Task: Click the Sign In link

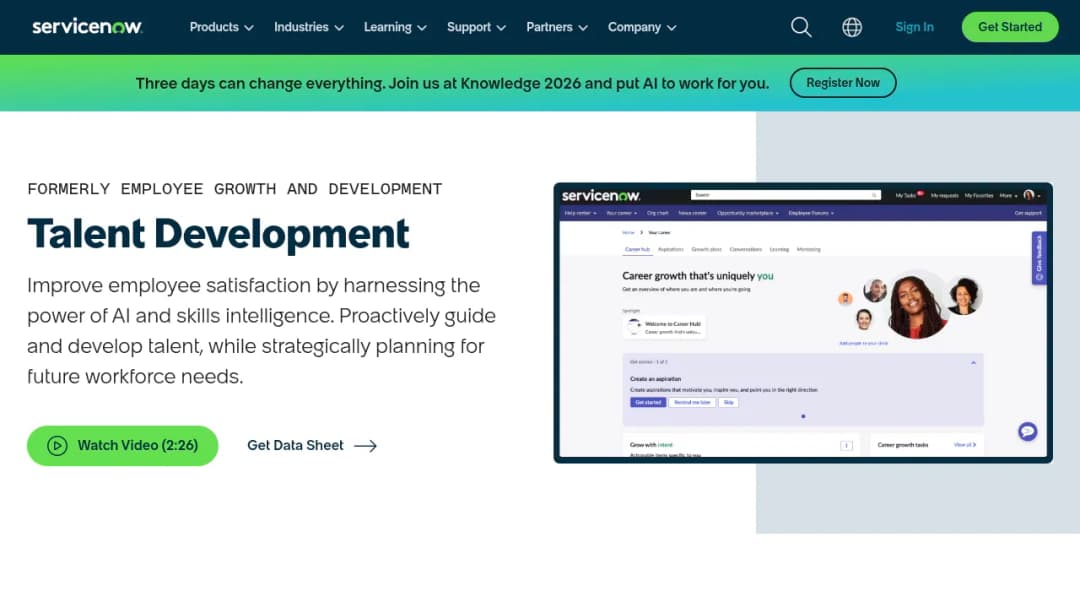Action: pos(914,28)
